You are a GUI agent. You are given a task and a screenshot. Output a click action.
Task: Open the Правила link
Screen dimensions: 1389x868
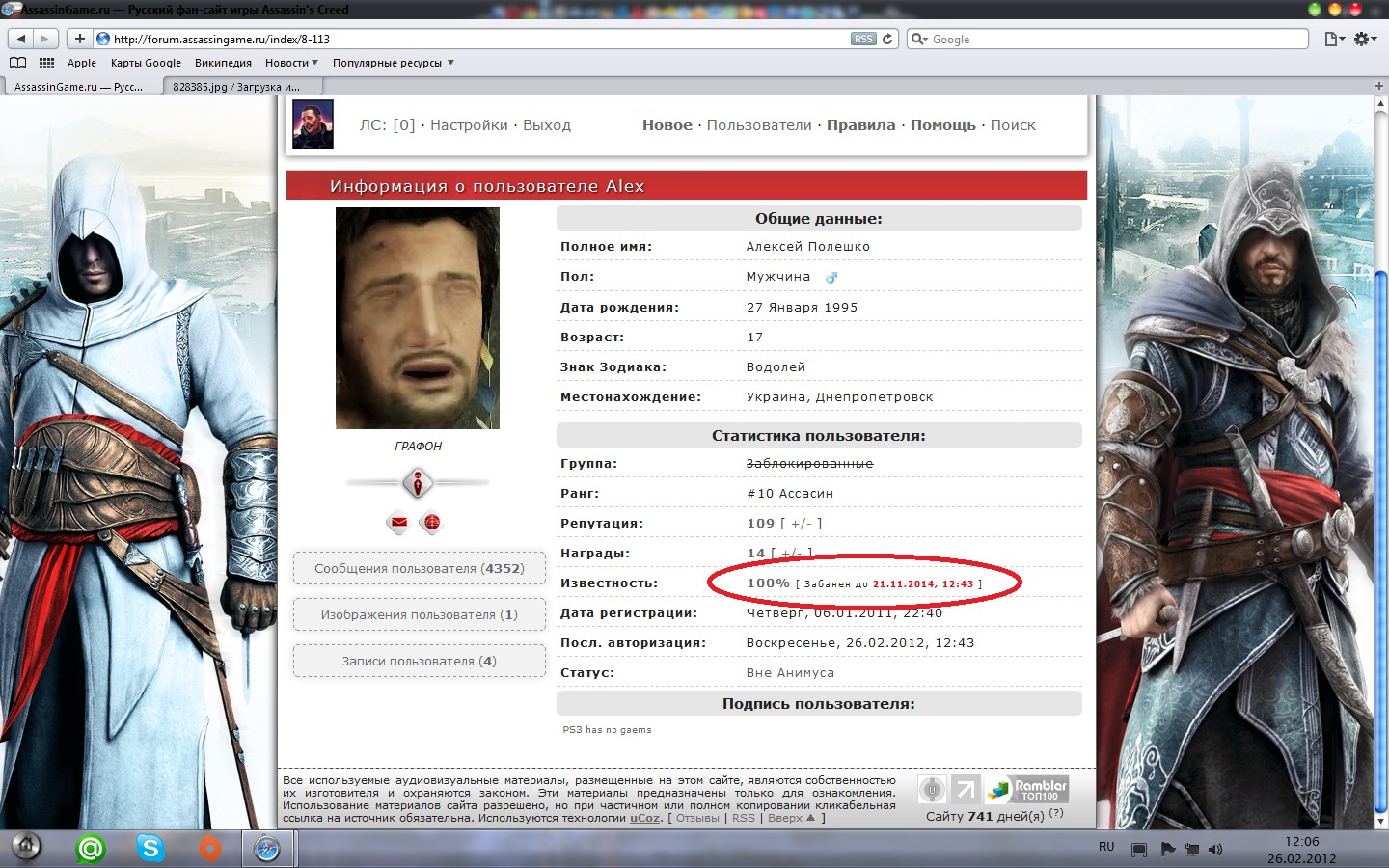[861, 125]
